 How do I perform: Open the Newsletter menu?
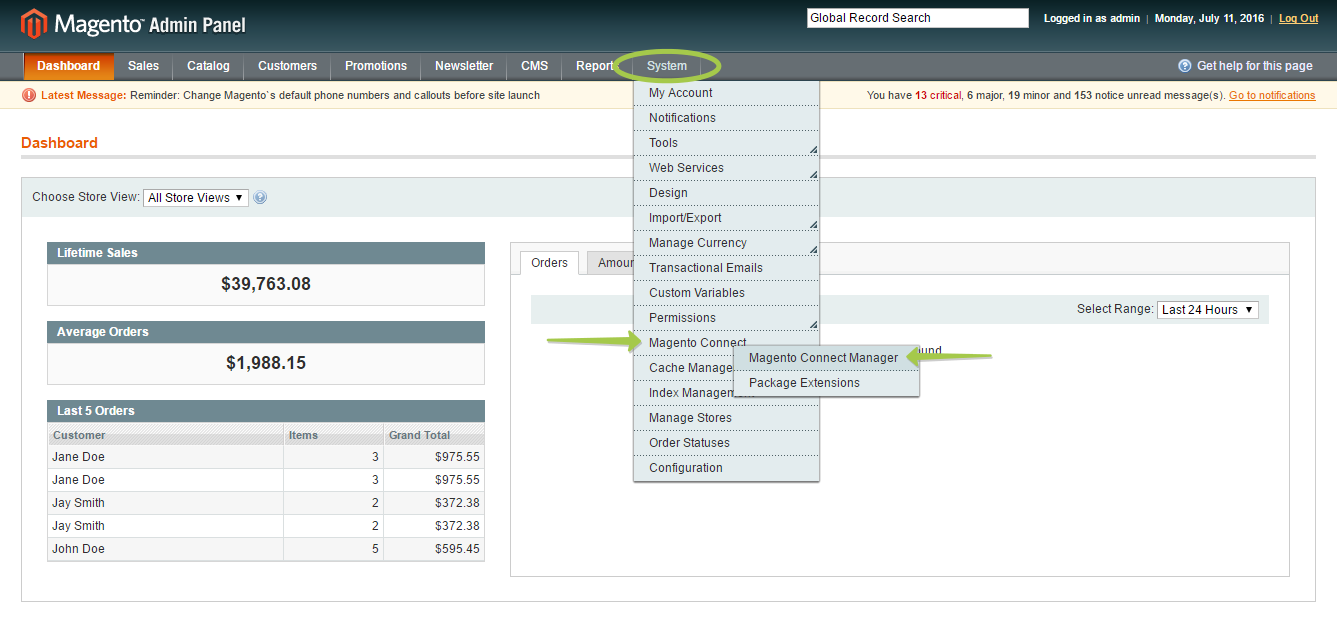coord(464,66)
